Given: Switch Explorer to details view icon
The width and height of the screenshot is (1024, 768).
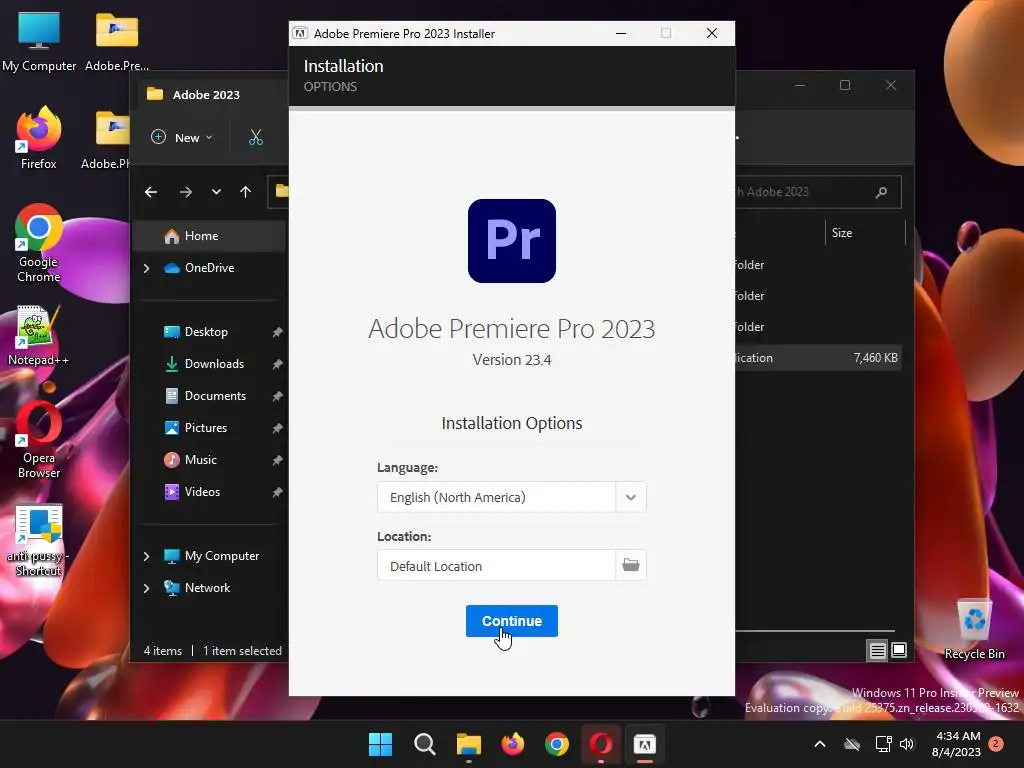Looking at the screenshot, I should 877,650.
